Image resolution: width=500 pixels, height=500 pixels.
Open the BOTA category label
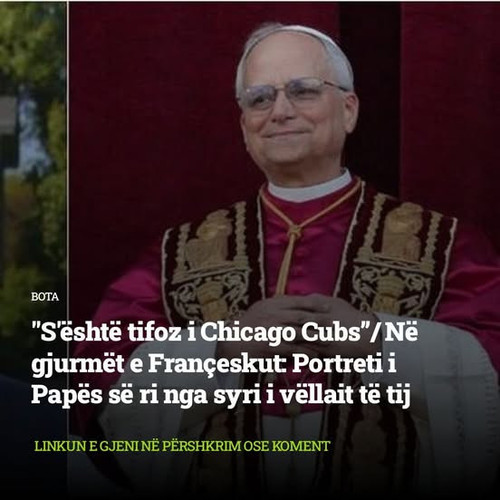(x=45, y=297)
